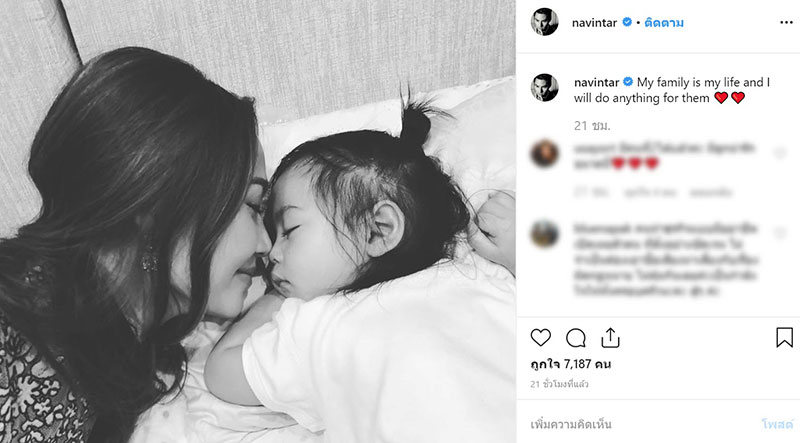Open comments via the speech bubble icon
Image resolution: width=800 pixels, height=443 pixels.
point(576,338)
